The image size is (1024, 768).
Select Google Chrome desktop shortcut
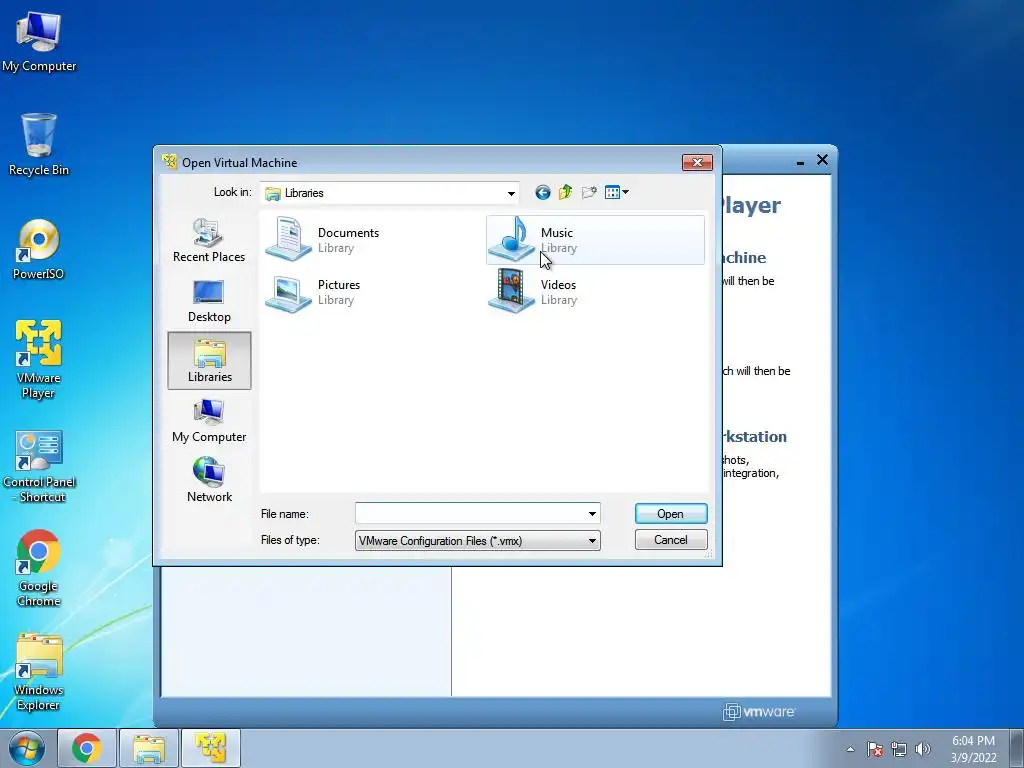click(39, 568)
